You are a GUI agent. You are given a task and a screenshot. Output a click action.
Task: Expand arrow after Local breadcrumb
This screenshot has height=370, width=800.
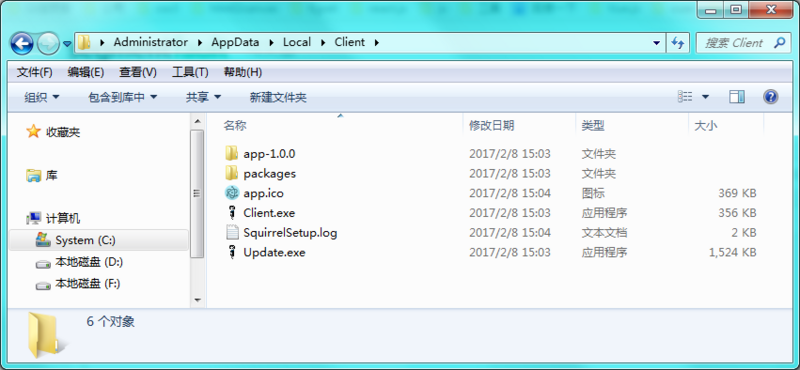coord(323,43)
